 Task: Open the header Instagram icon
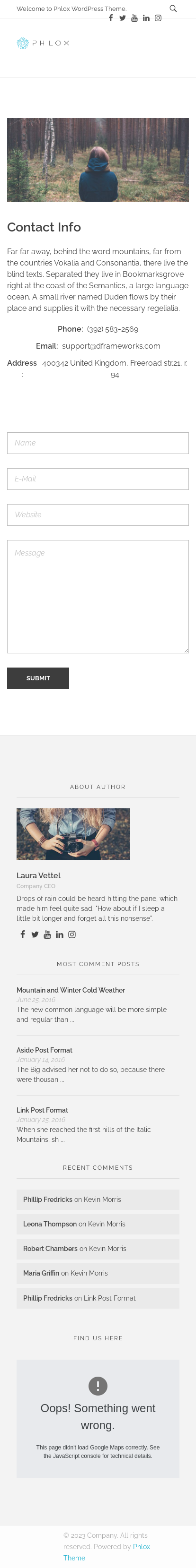tap(158, 17)
